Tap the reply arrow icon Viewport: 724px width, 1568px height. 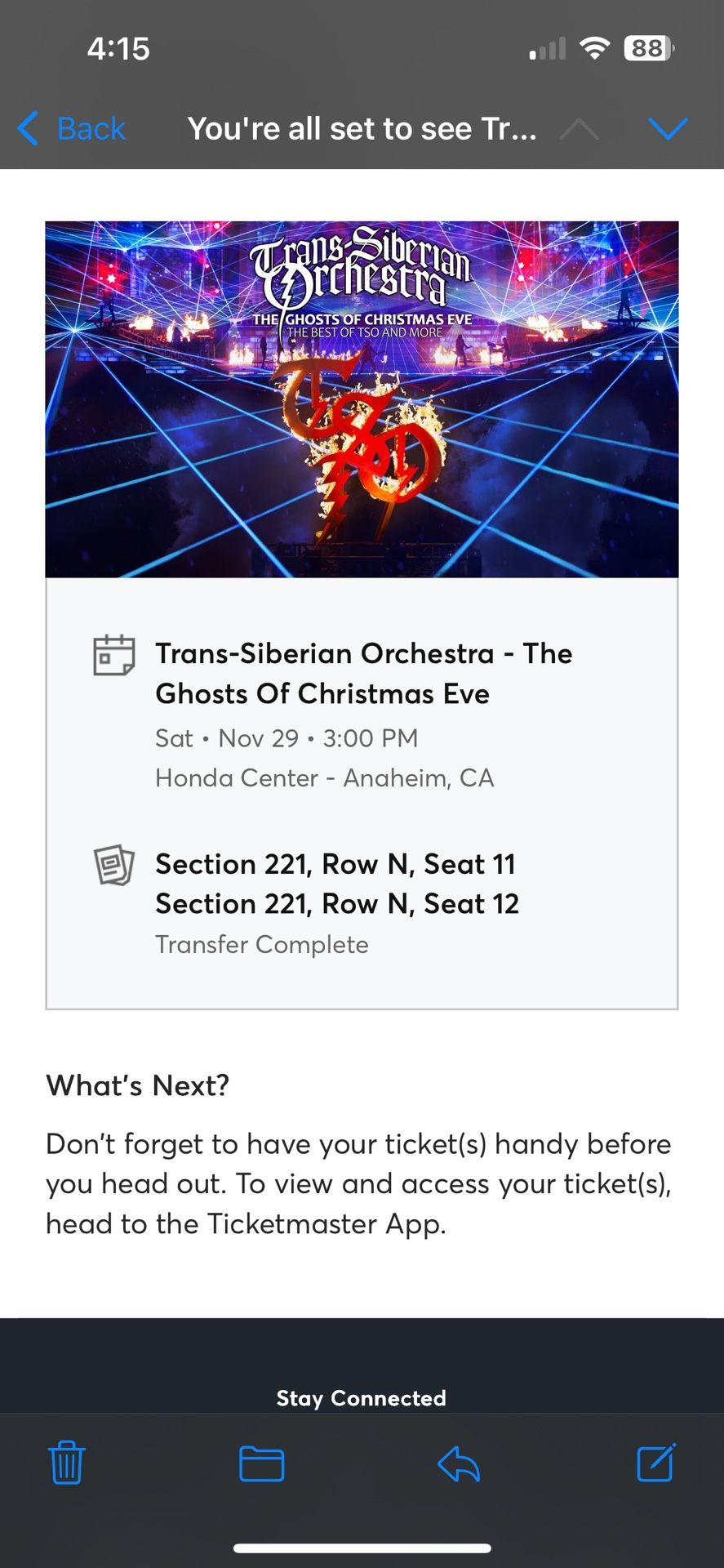(x=459, y=1464)
